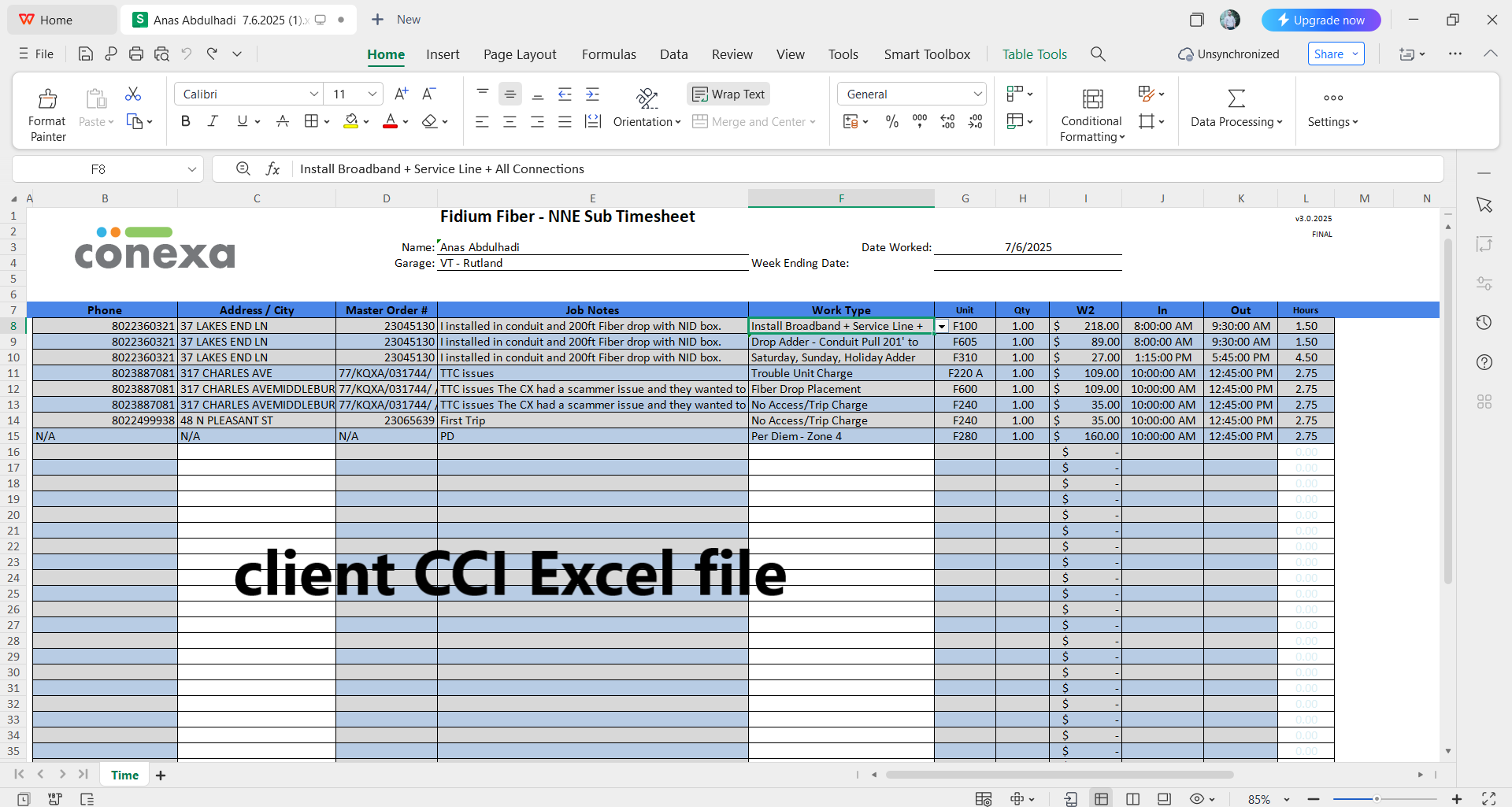Screen dimensions: 1512x807
Task: Click the Upgrade now button
Action: coord(1321,20)
